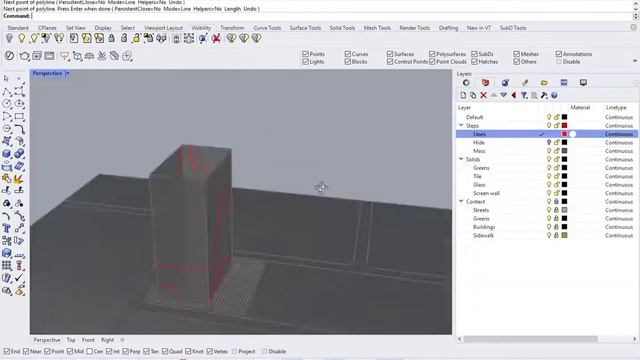640x360 pixels.
Task: Toggle visibility bulb of the Mass layer
Action: pos(549,151)
